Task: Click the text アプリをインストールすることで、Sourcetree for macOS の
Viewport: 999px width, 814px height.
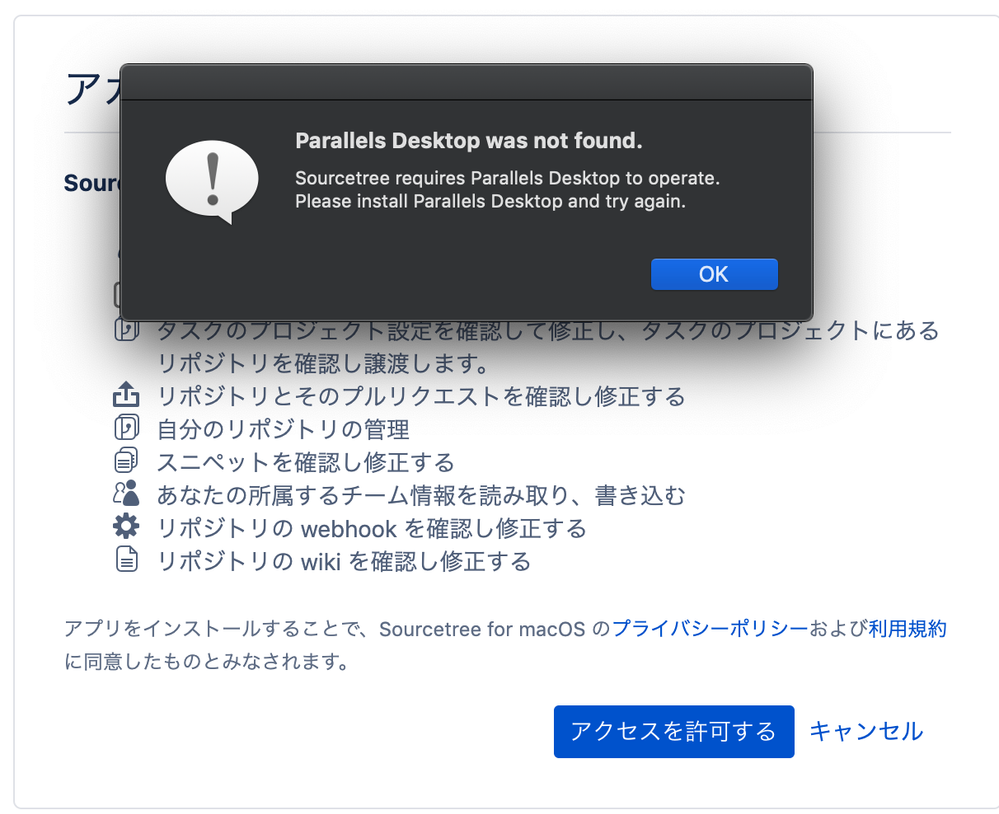Action: [x=338, y=629]
